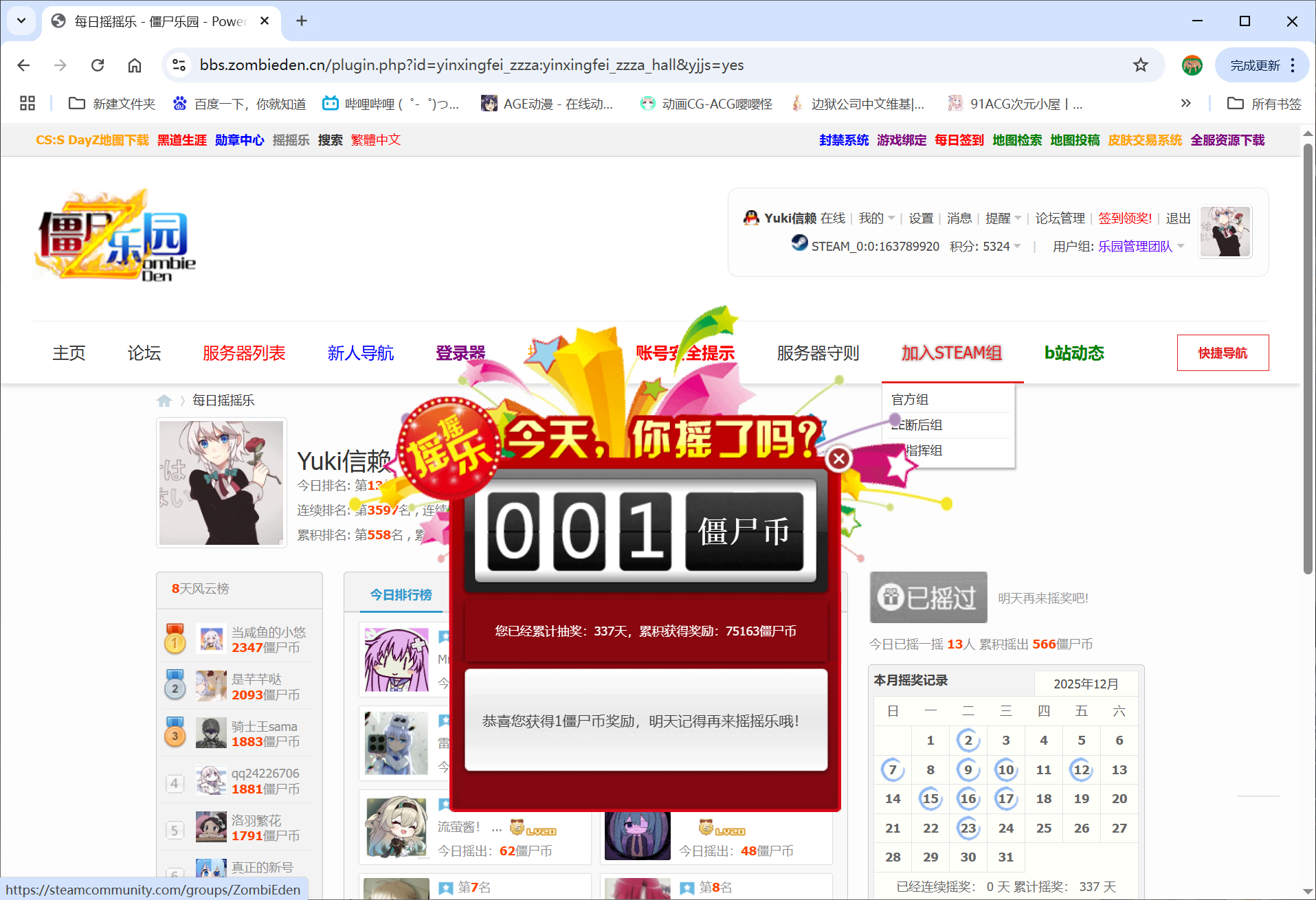Select 官方组 from the STEAM group menu
The height and width of the screenshot is (900, 1316).
909,399
